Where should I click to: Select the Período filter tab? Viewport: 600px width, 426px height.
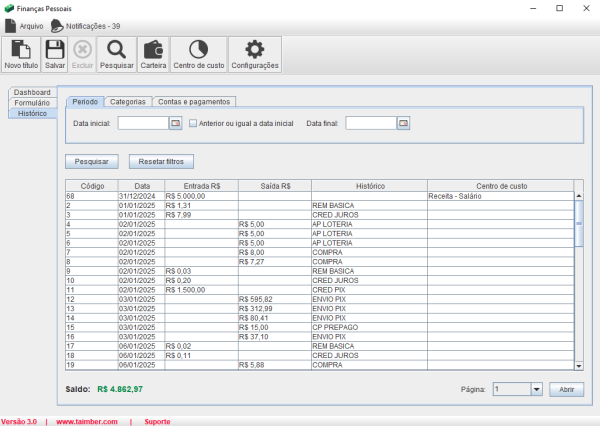85,101
